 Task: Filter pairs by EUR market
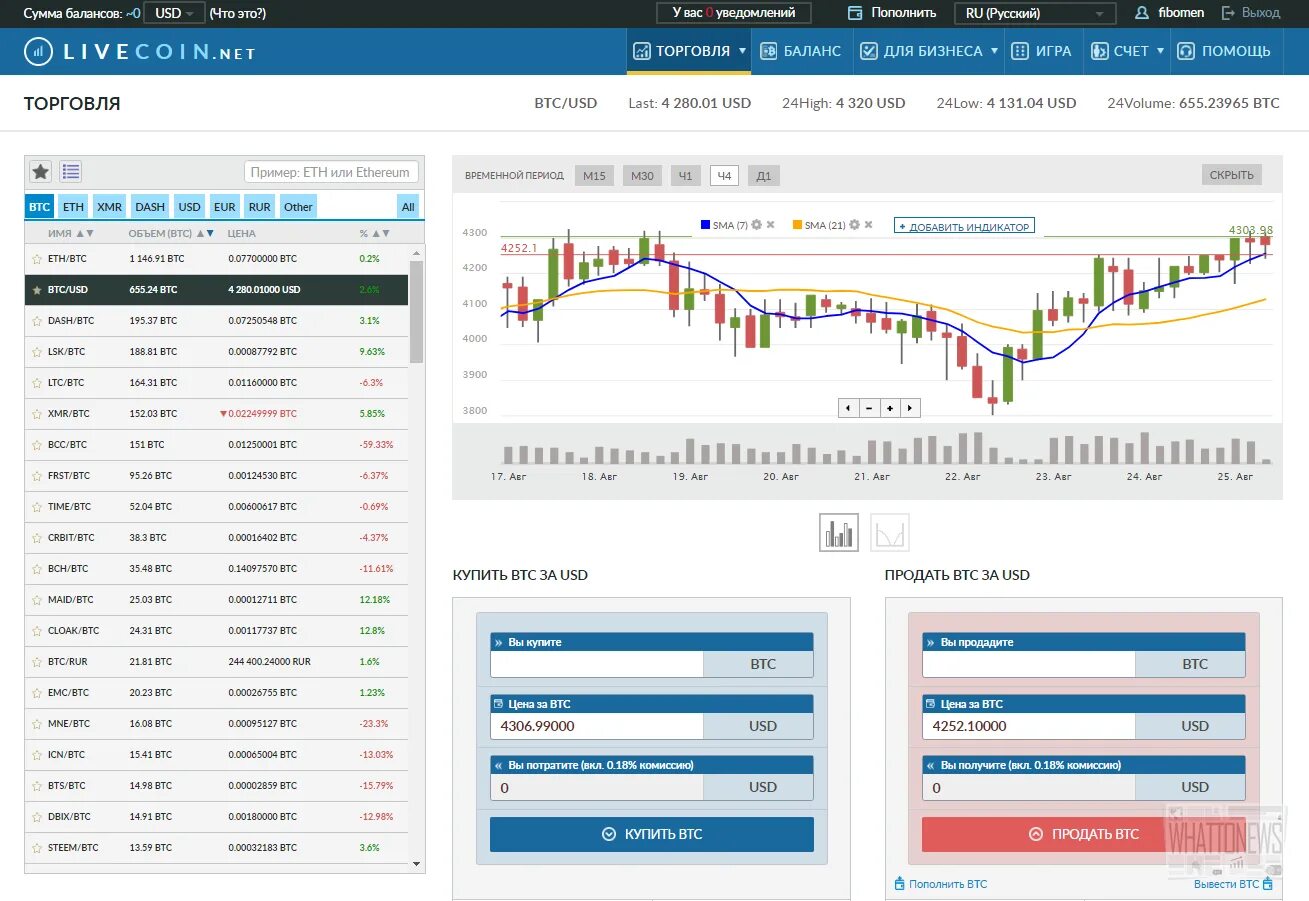225,207
